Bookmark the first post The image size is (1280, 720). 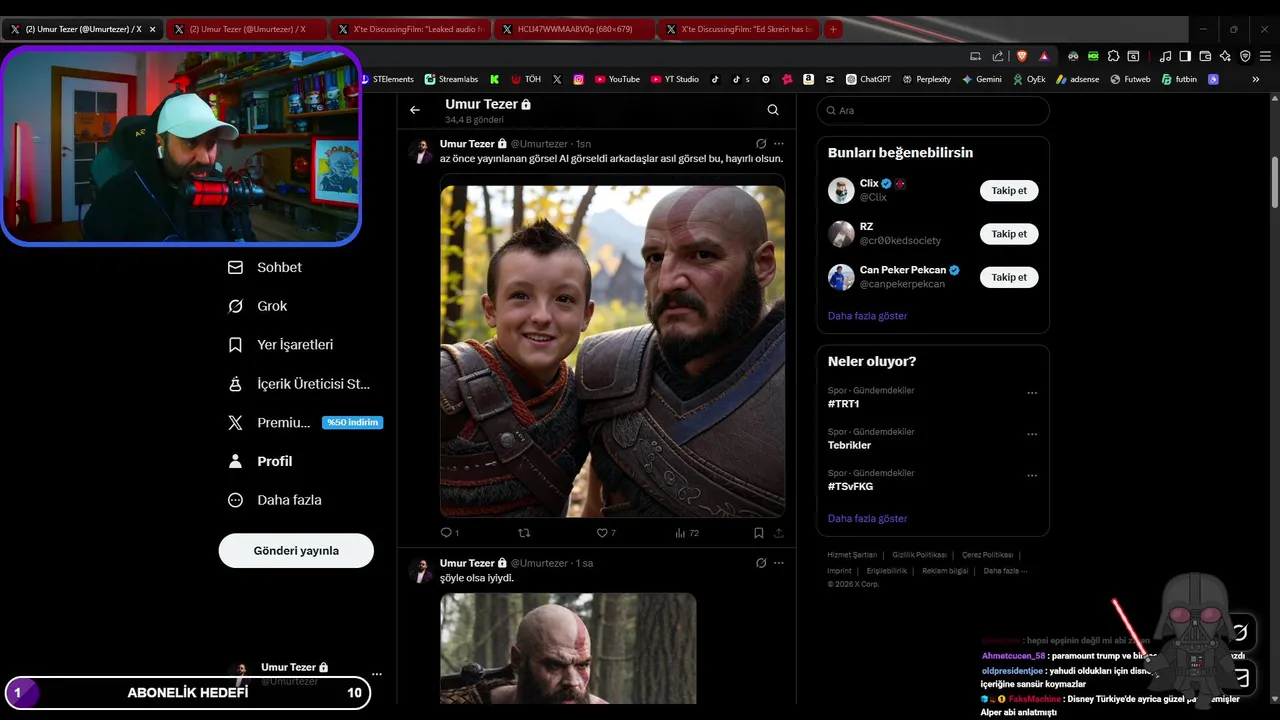(x=759, y=533)
